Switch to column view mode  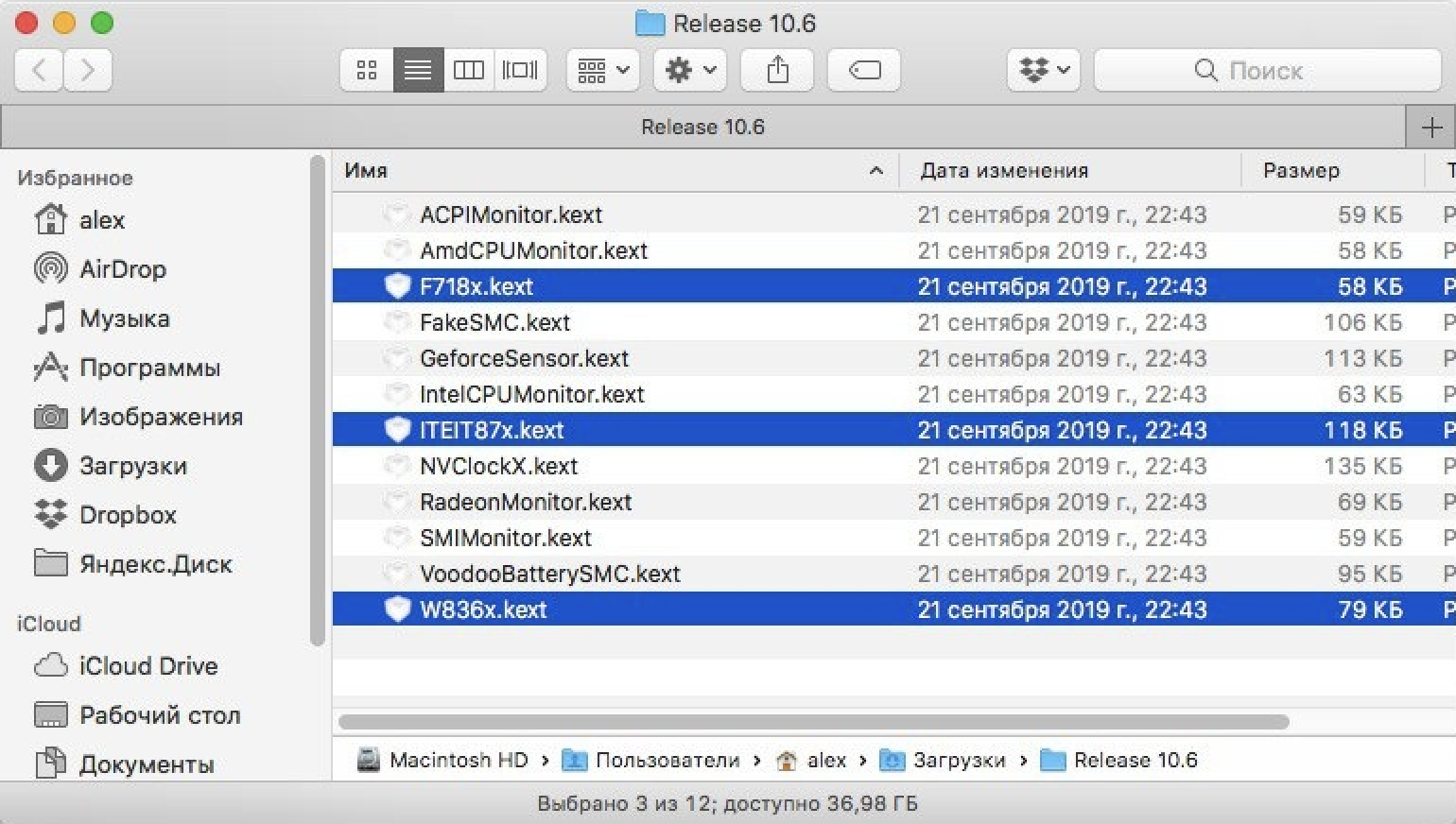click(468, 70)
